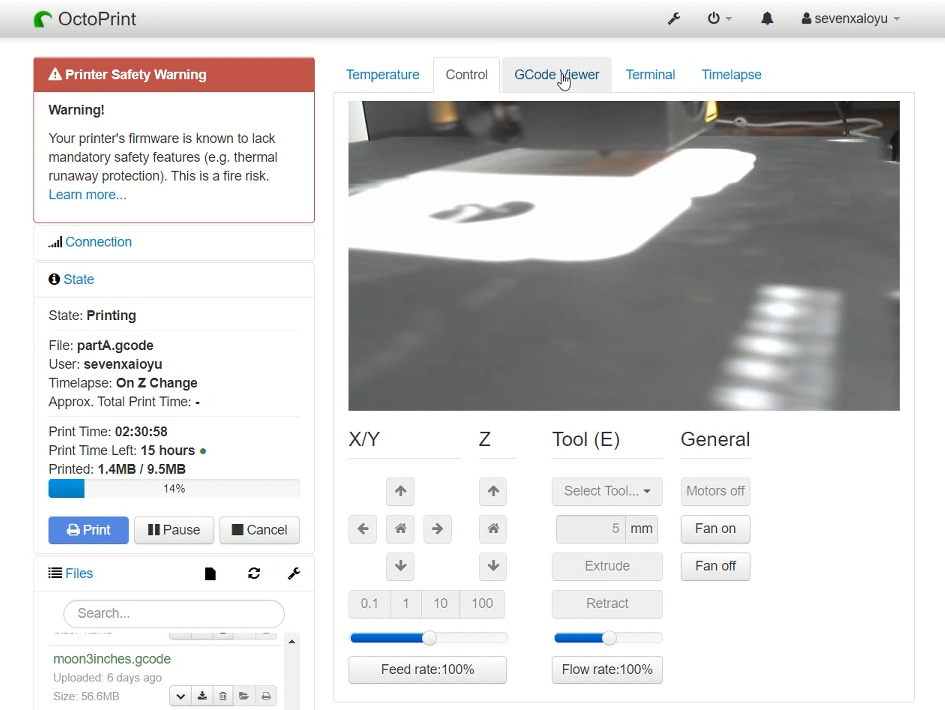Pause the current print

[x=174, y=530]
